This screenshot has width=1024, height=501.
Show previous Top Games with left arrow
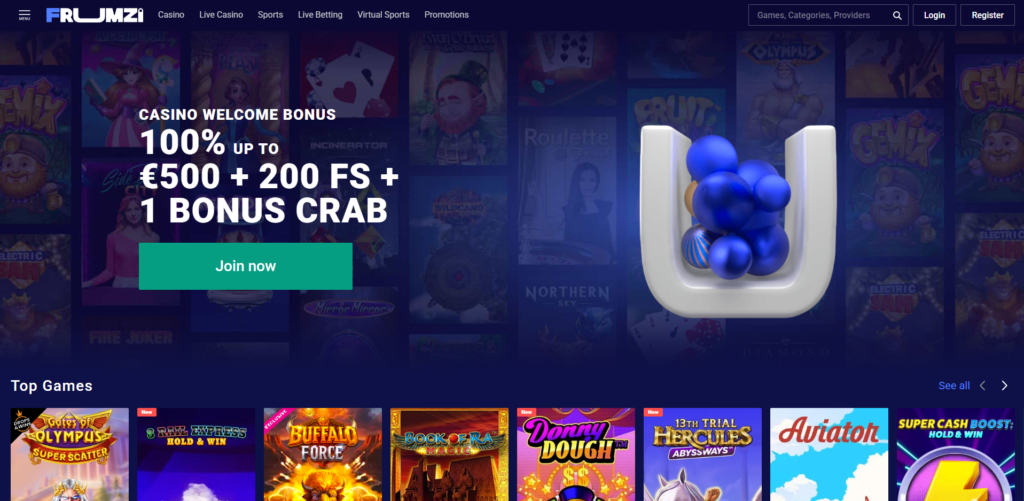pos(982,385)
